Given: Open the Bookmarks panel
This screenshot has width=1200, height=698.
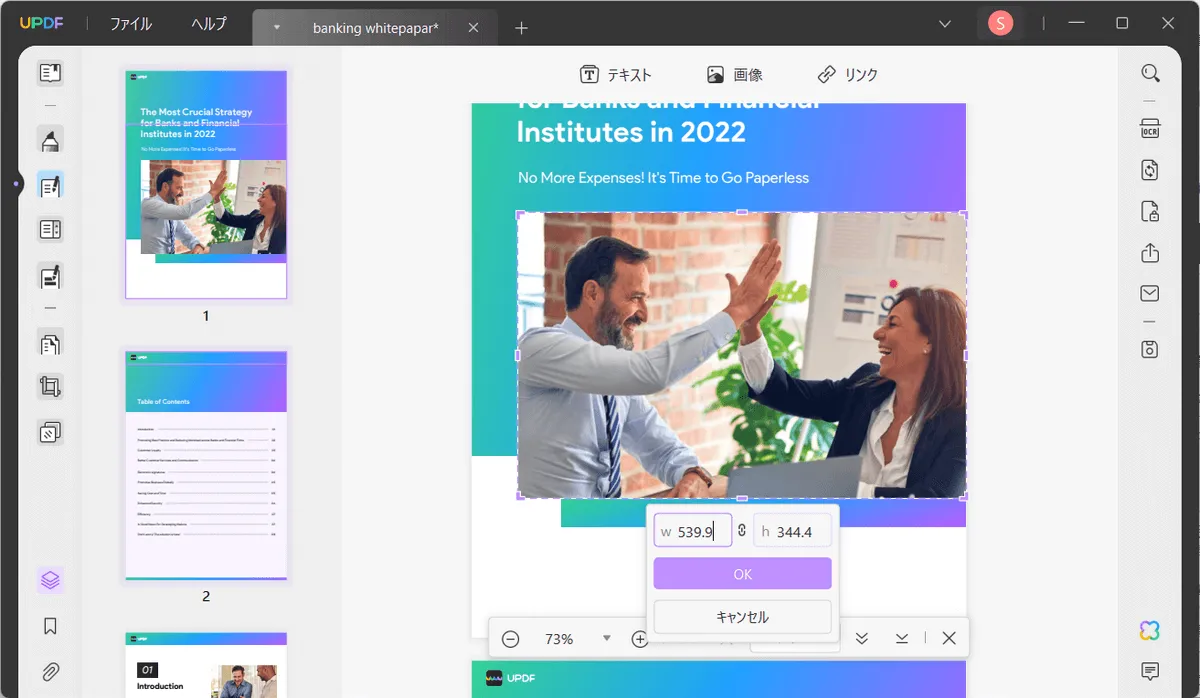Looking at the screenshot, I should tap(50, 626).
